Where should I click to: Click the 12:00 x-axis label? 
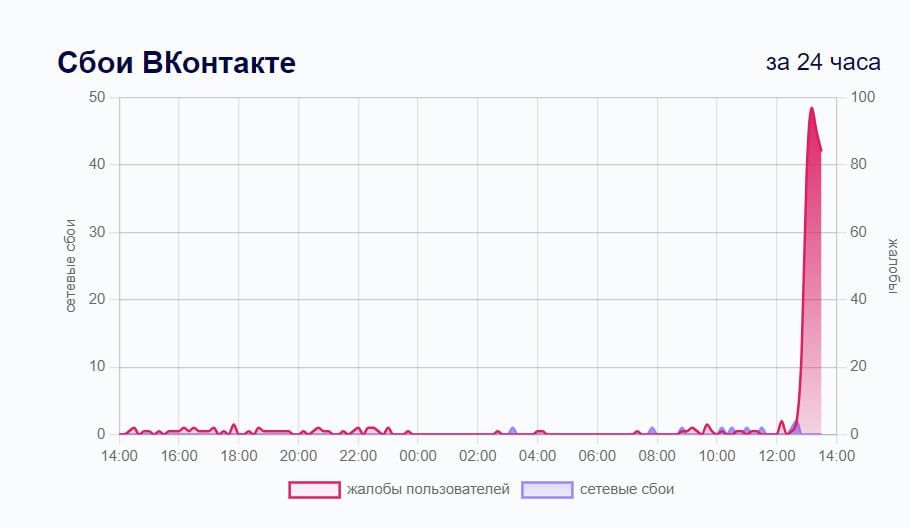tap(777, 456)
